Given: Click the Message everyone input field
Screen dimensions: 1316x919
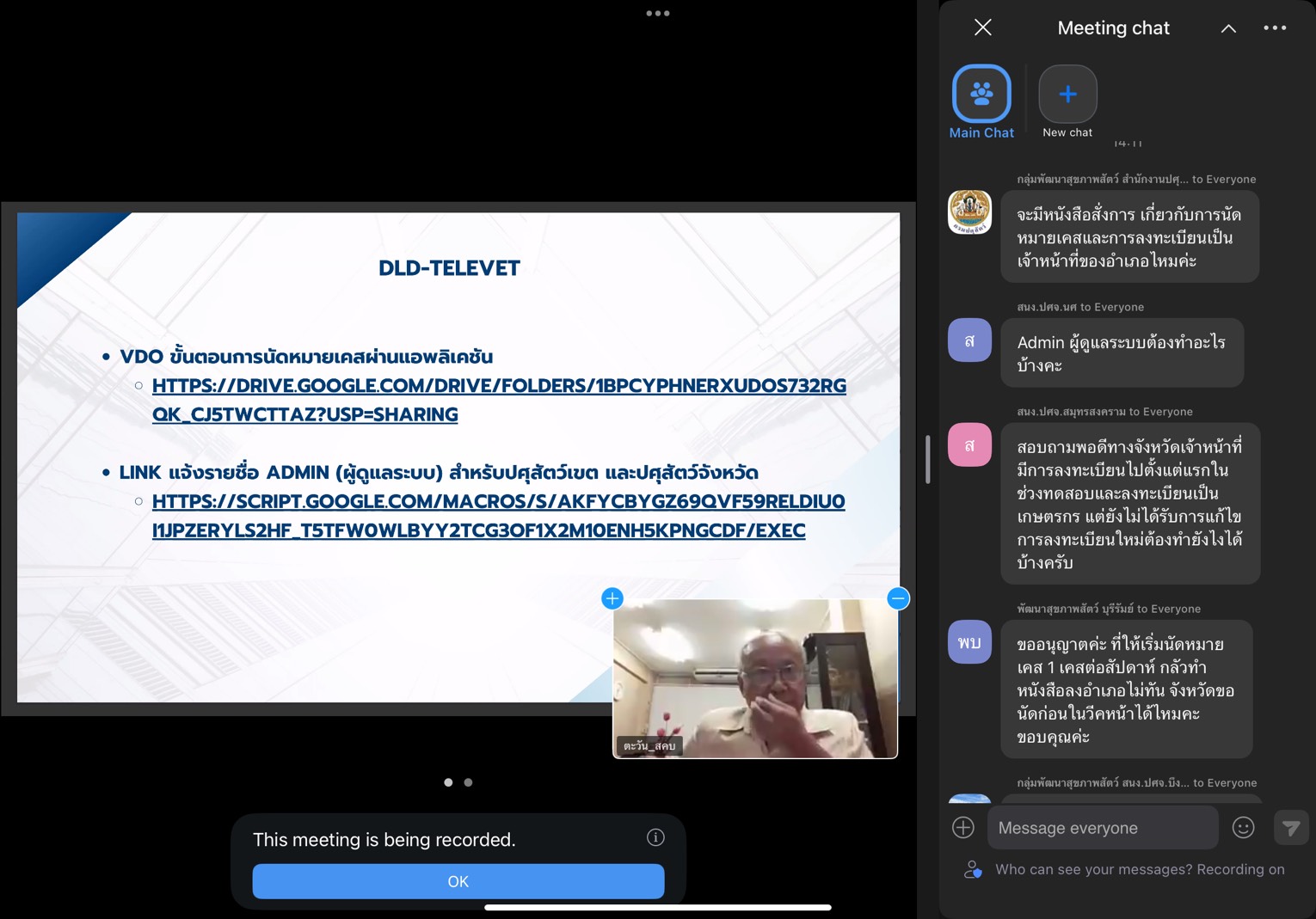Looking at the screenshot, I should 1102,828.
